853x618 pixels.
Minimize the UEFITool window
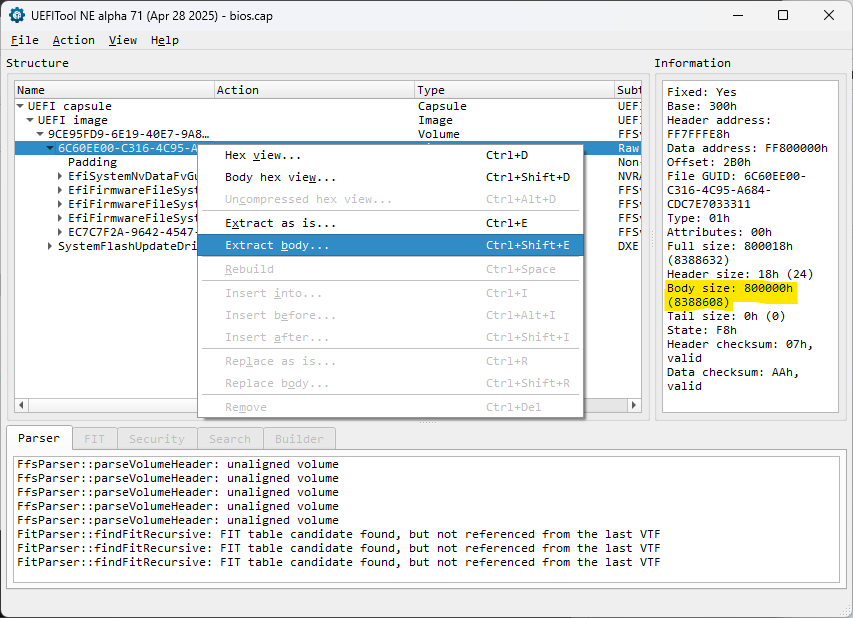point(738,15)
